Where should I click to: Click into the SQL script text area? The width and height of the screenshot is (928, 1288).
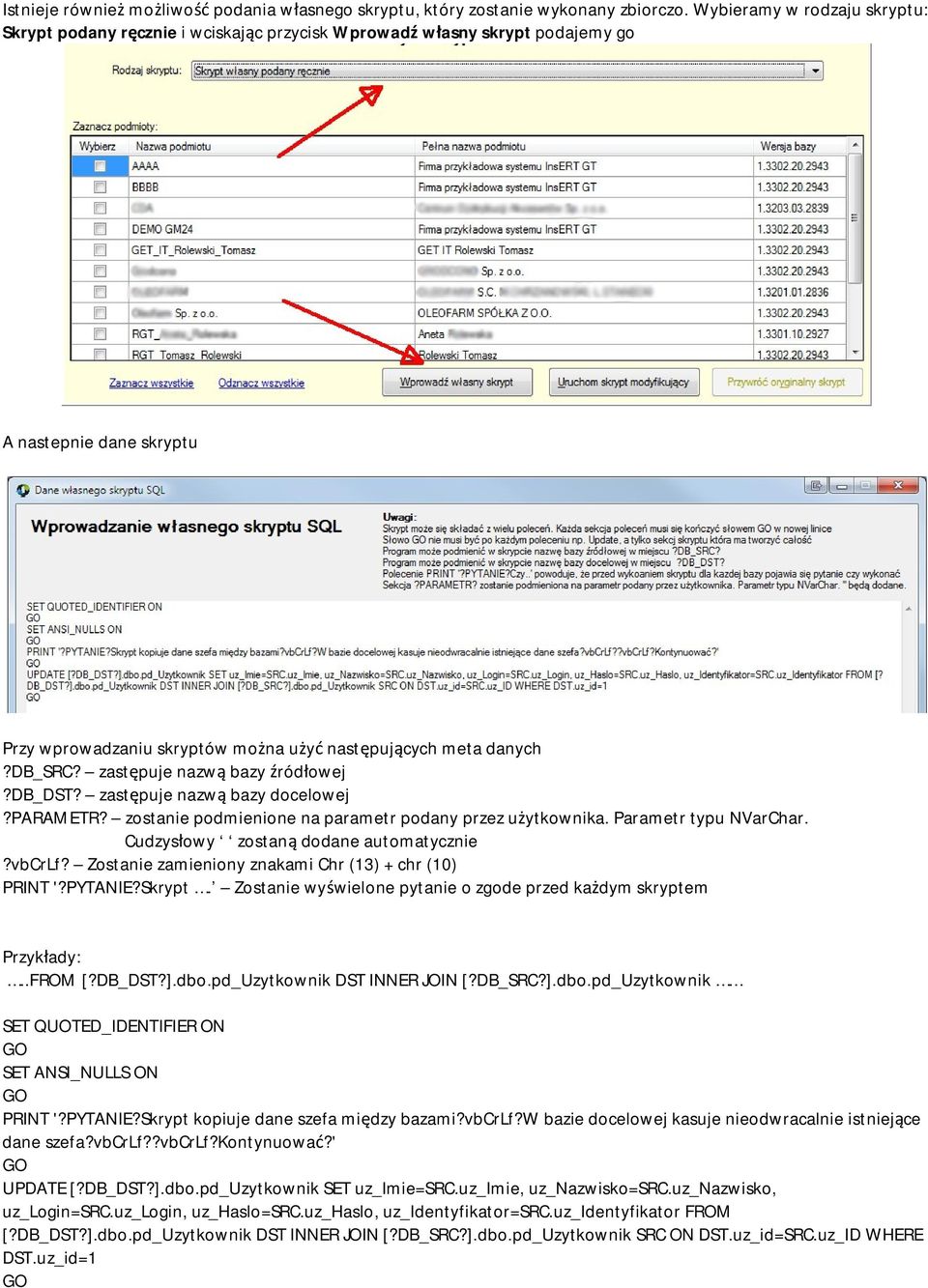pyautogui.click(x=462, y=656)
